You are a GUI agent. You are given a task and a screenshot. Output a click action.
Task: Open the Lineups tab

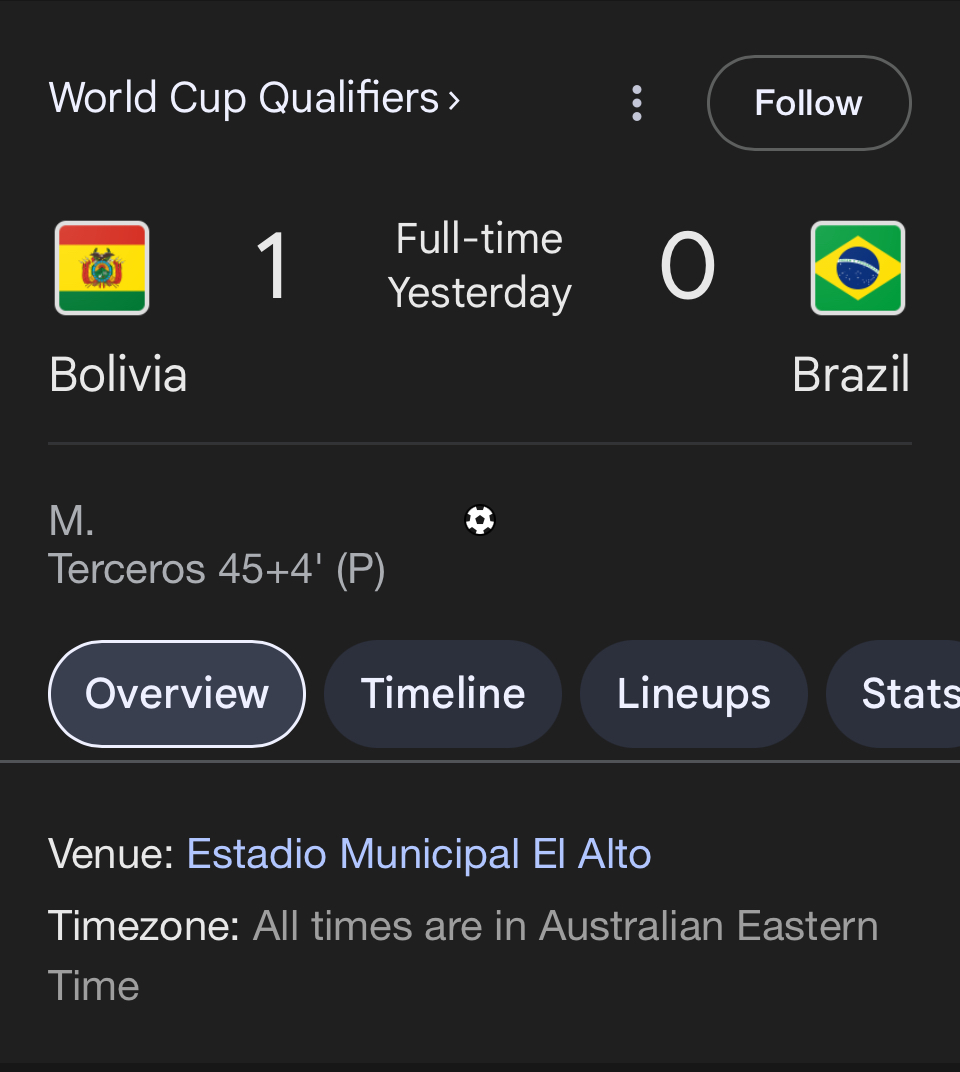pyautogui.click(x=693, y=693)
